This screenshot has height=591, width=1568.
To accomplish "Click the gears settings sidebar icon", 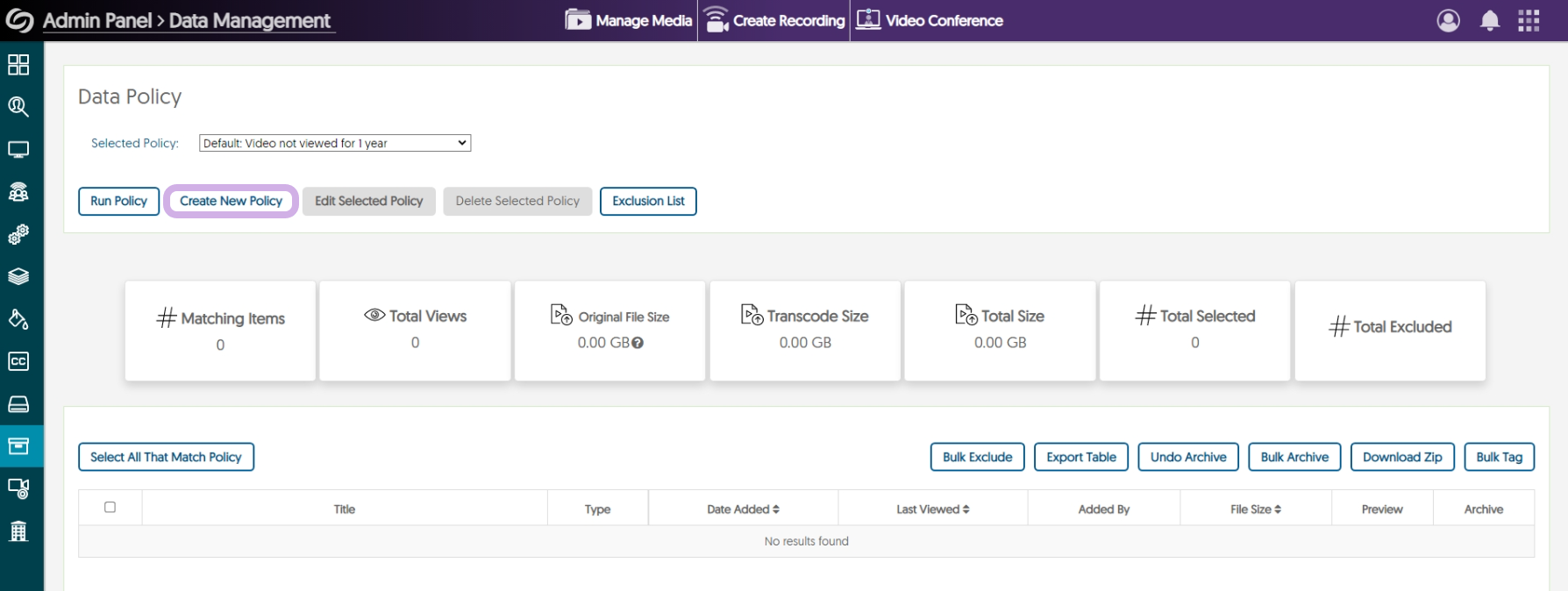I will pyautogui.click(x=18, y=234).
